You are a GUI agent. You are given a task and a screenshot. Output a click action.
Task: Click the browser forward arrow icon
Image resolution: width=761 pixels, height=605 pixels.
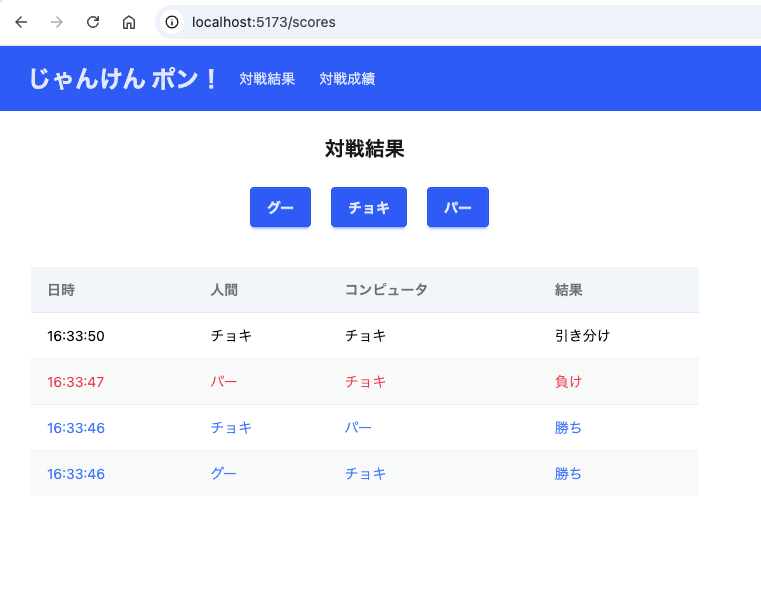pyautogui.click(x=57, y=22)
